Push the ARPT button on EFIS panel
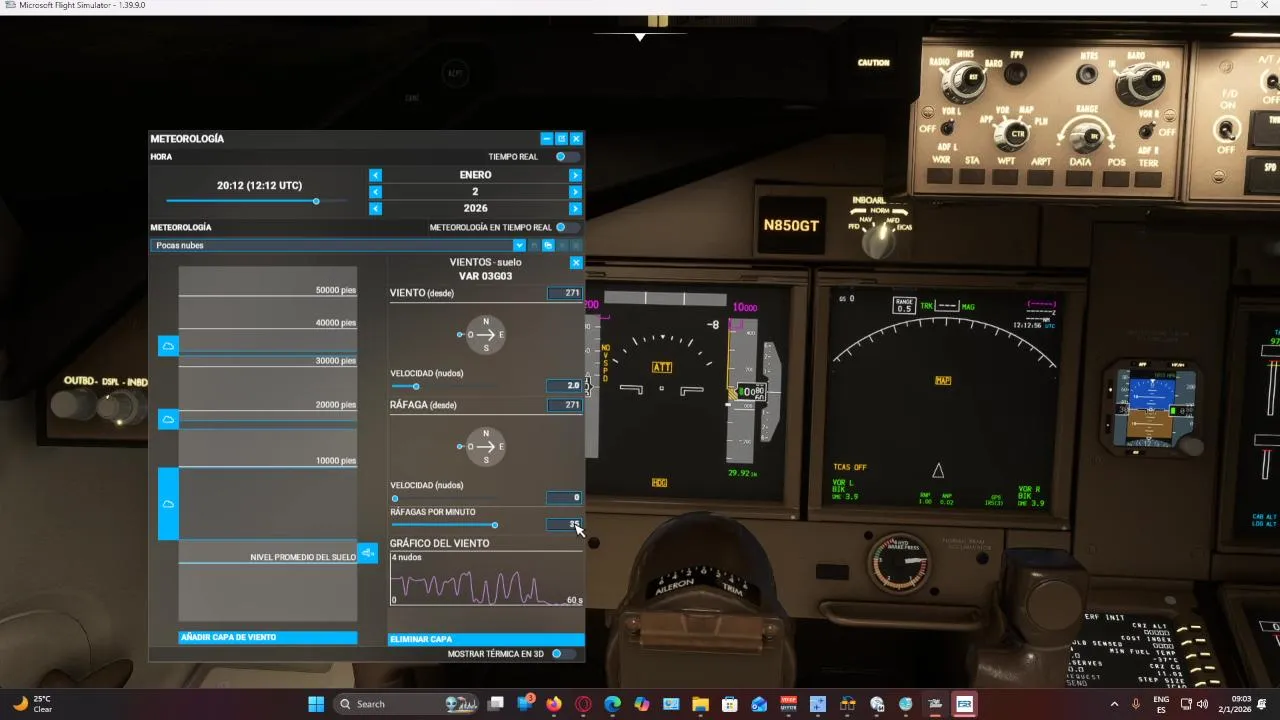The image size is (1280, 720). (x=1040, y=179)
